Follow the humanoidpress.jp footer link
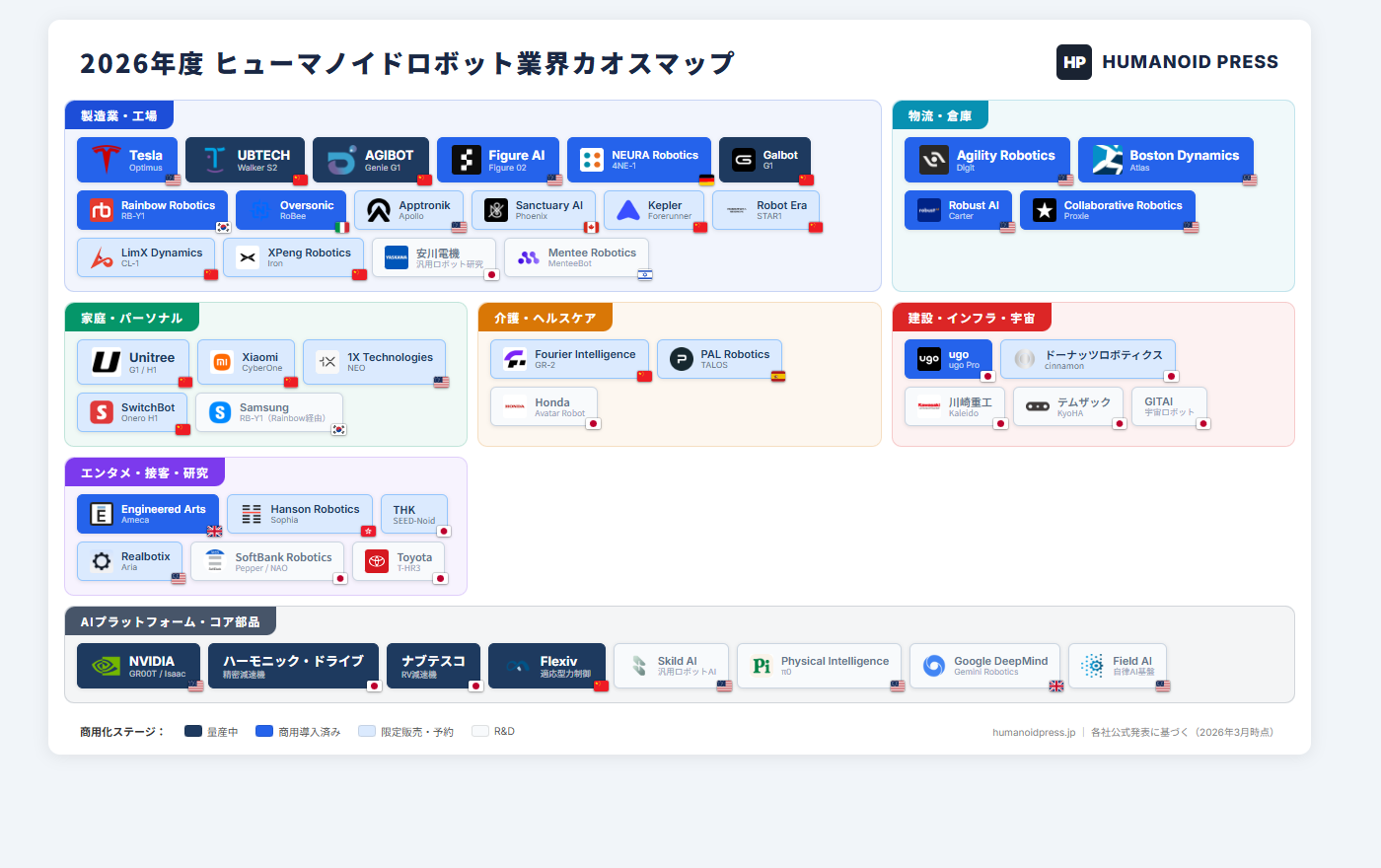Viewport: 1381px width, 868px height. pos(1034,732)
